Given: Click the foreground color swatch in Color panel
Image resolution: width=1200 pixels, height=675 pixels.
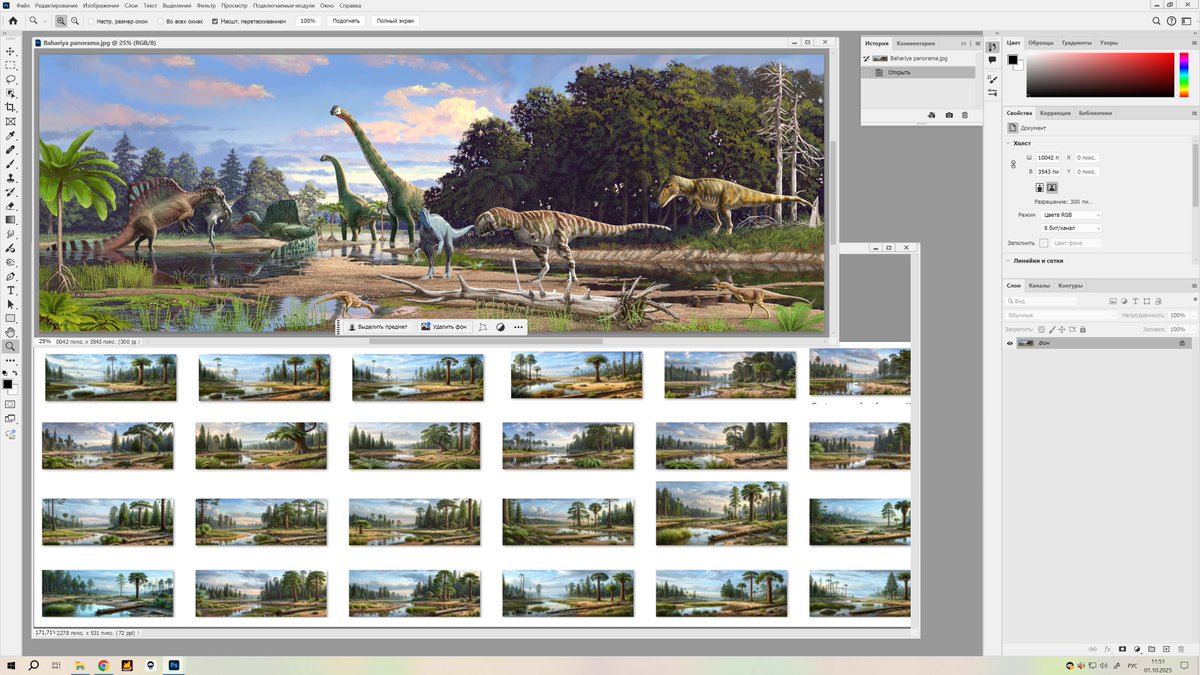Looking at the screenshot, I should tap(1012, 60).
